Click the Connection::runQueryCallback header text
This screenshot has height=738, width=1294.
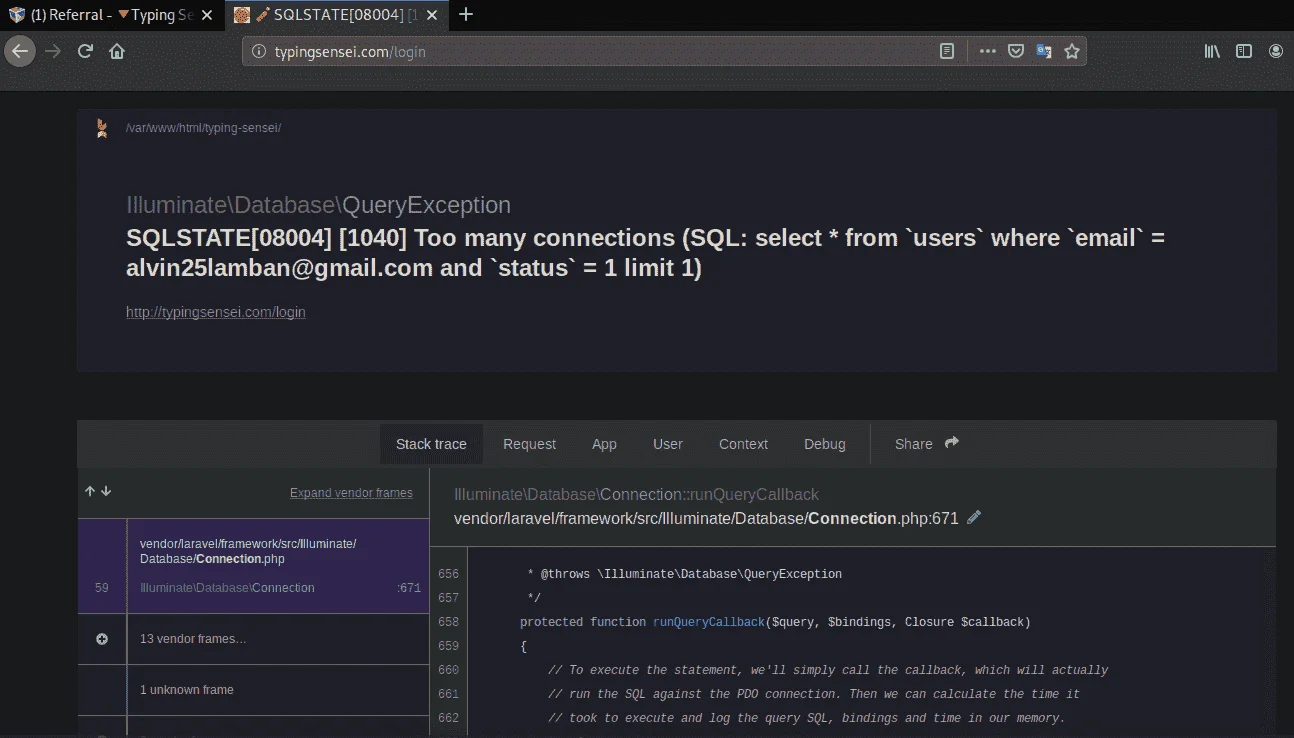coord(636,494)
